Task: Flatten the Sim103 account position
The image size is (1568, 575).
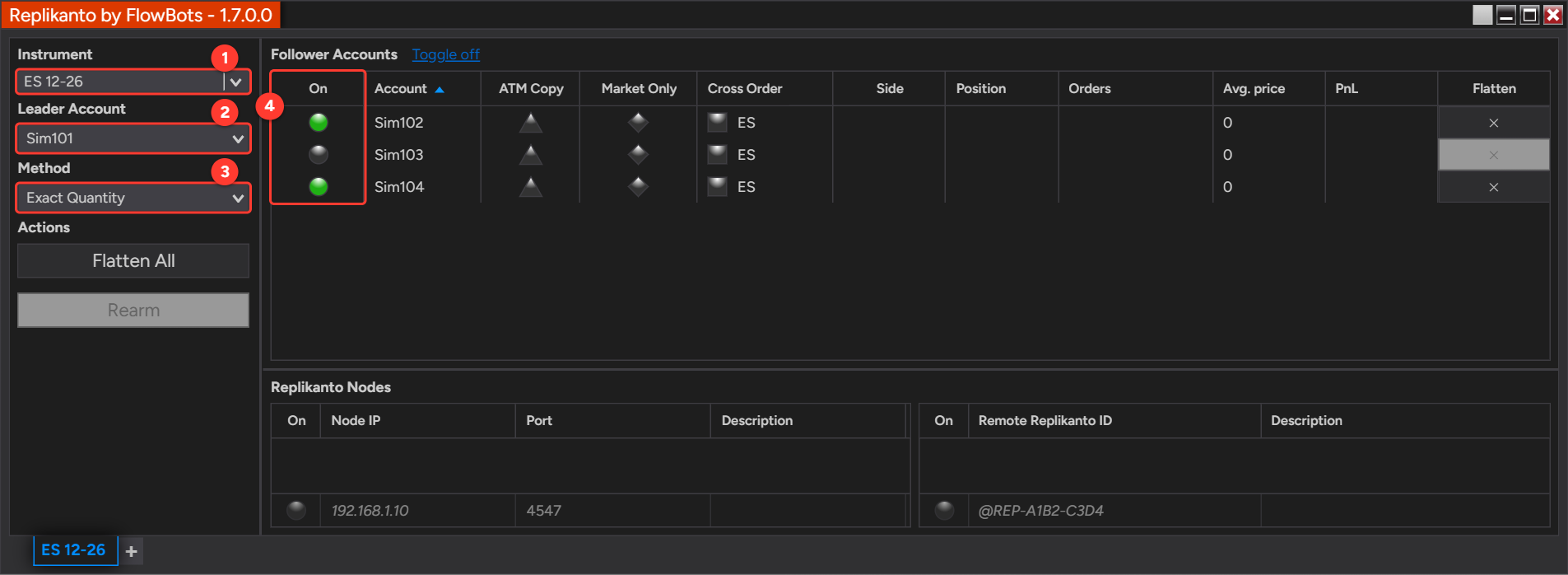Action: 1493,155
